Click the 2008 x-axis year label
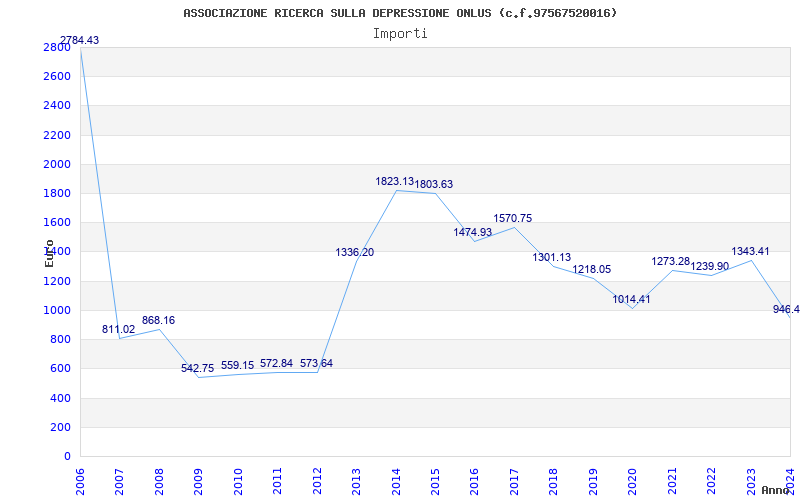The image size is (800, 500). (x=159, y=481)
